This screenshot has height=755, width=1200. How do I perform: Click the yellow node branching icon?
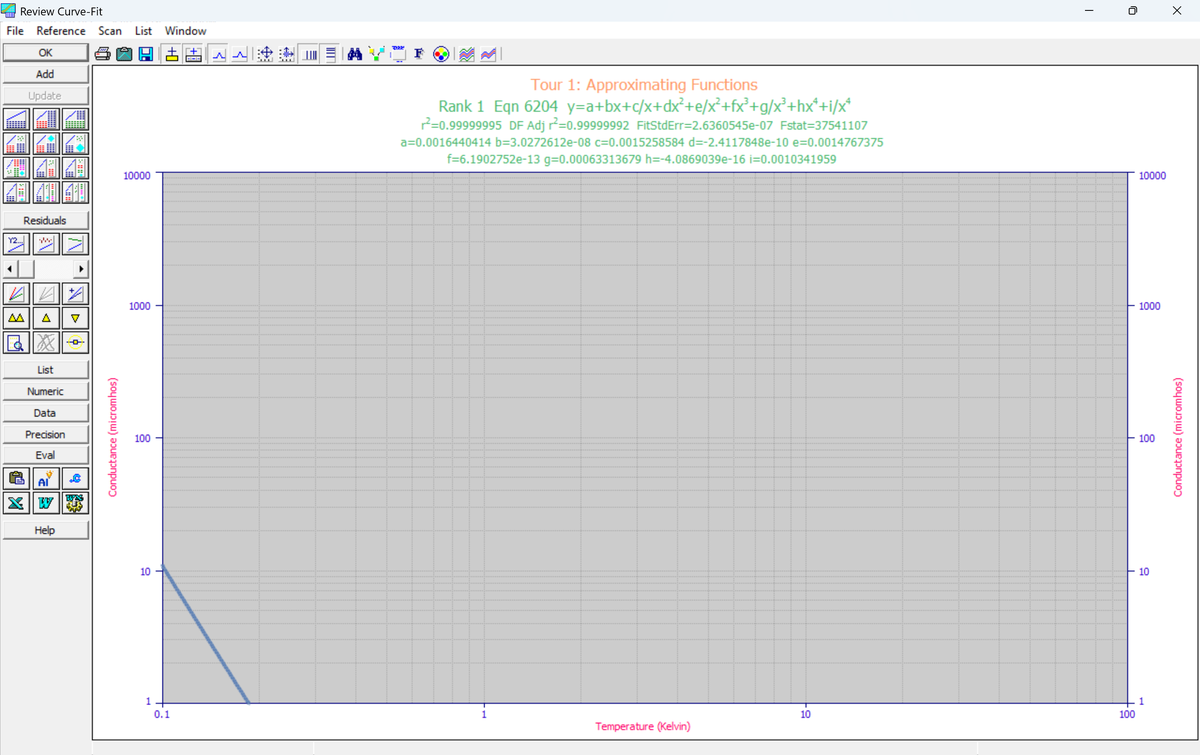pyautogui.click(x=376, y=53)
